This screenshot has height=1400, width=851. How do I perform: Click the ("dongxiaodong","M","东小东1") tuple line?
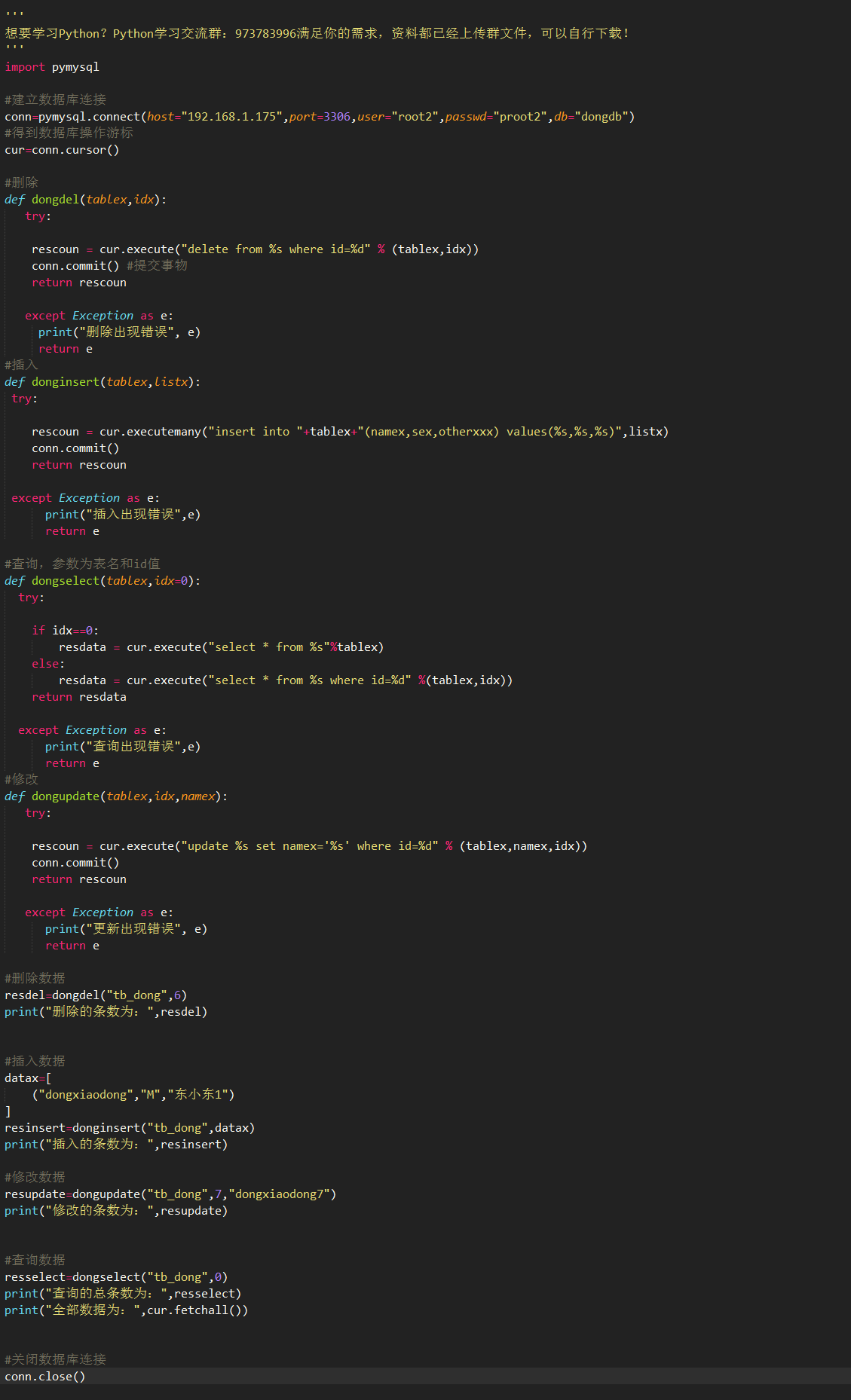pos(133,1095)
